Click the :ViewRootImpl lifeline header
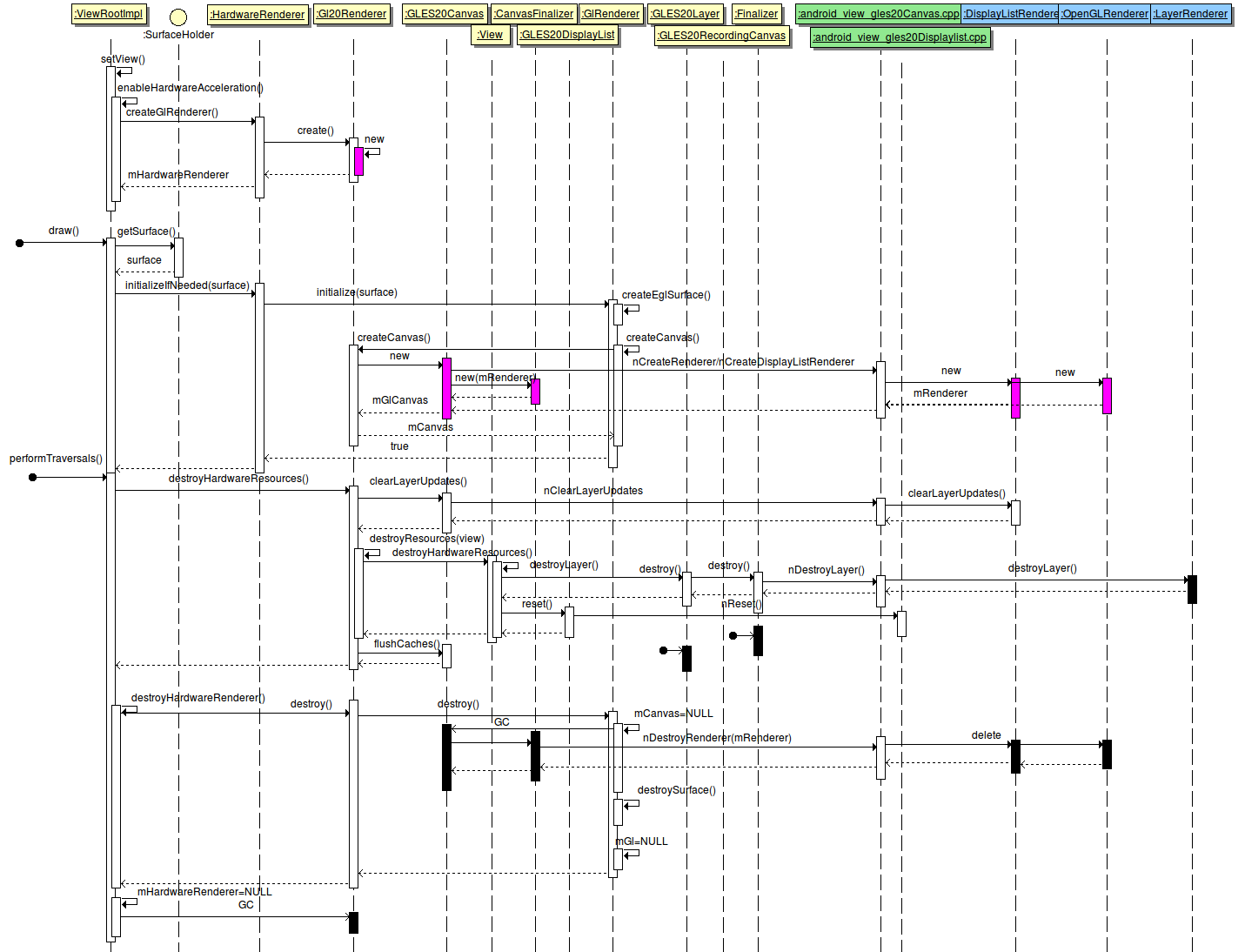This screenshot has width=1245, height=952. point(109,14)
